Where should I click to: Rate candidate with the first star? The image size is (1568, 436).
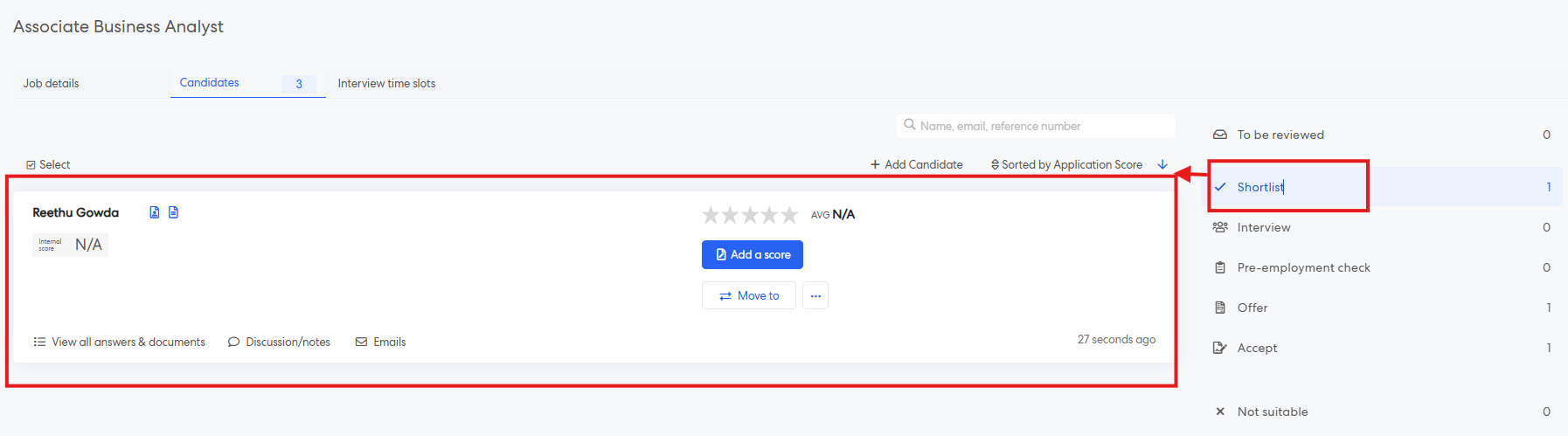point(711,215)
